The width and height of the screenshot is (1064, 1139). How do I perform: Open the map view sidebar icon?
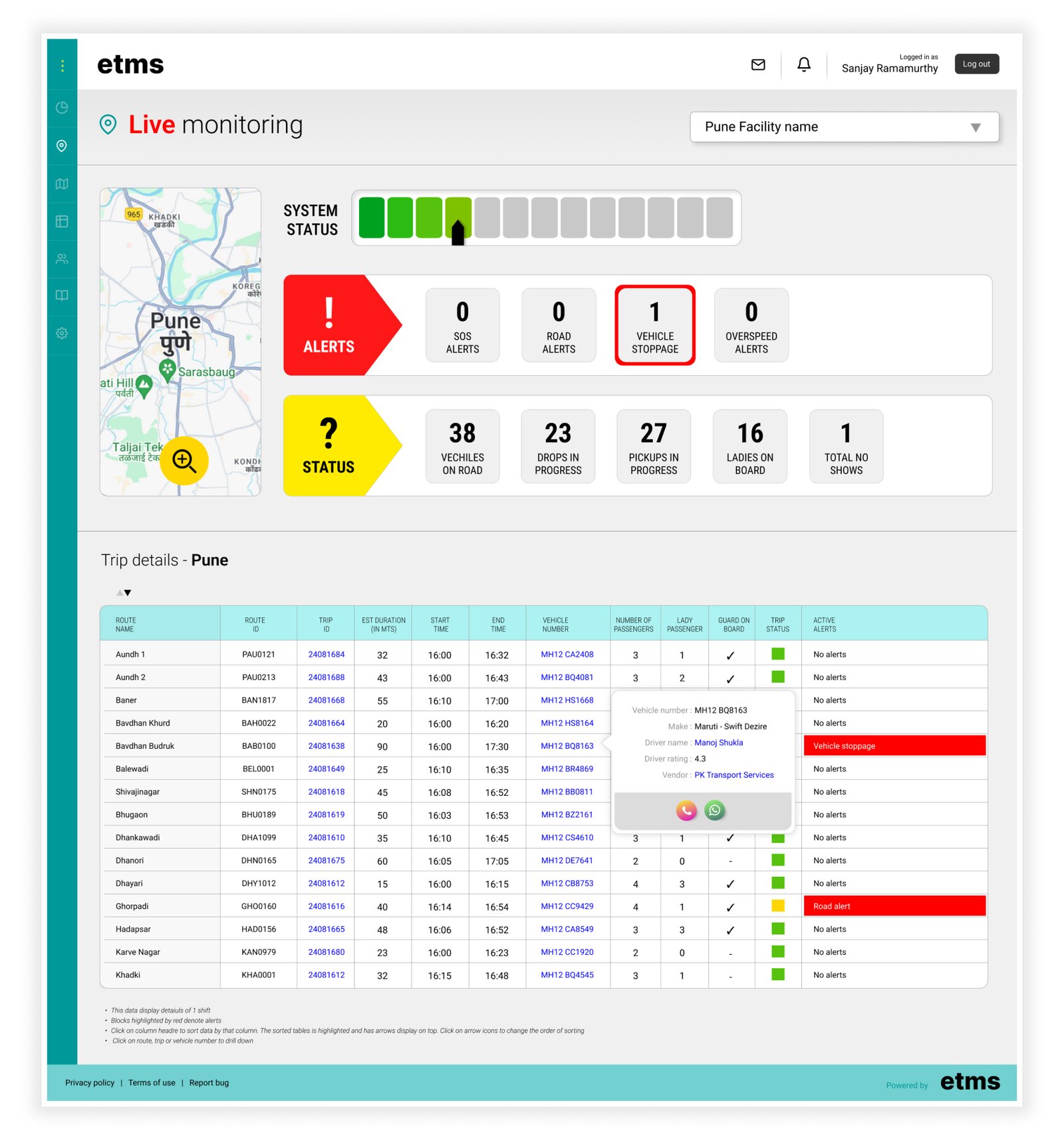(62, 184)
